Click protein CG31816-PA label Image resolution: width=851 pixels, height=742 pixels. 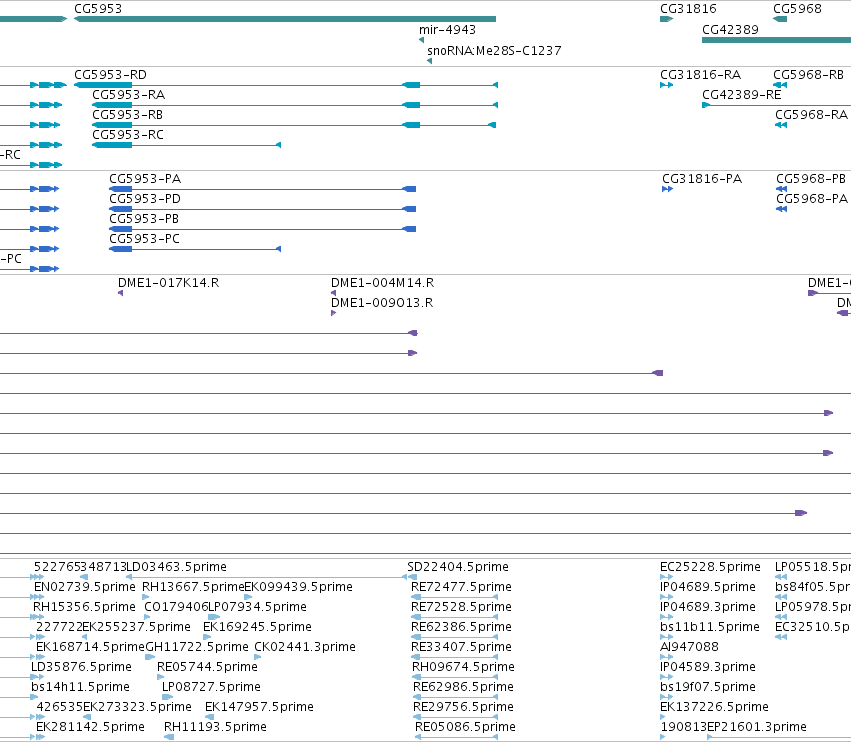(x=702, y=179)
